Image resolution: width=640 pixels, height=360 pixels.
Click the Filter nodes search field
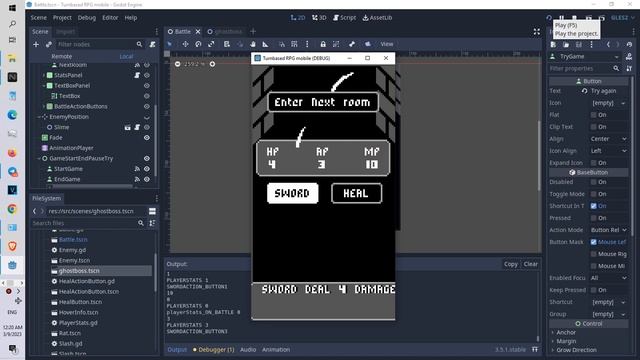[x=100, y=44]
